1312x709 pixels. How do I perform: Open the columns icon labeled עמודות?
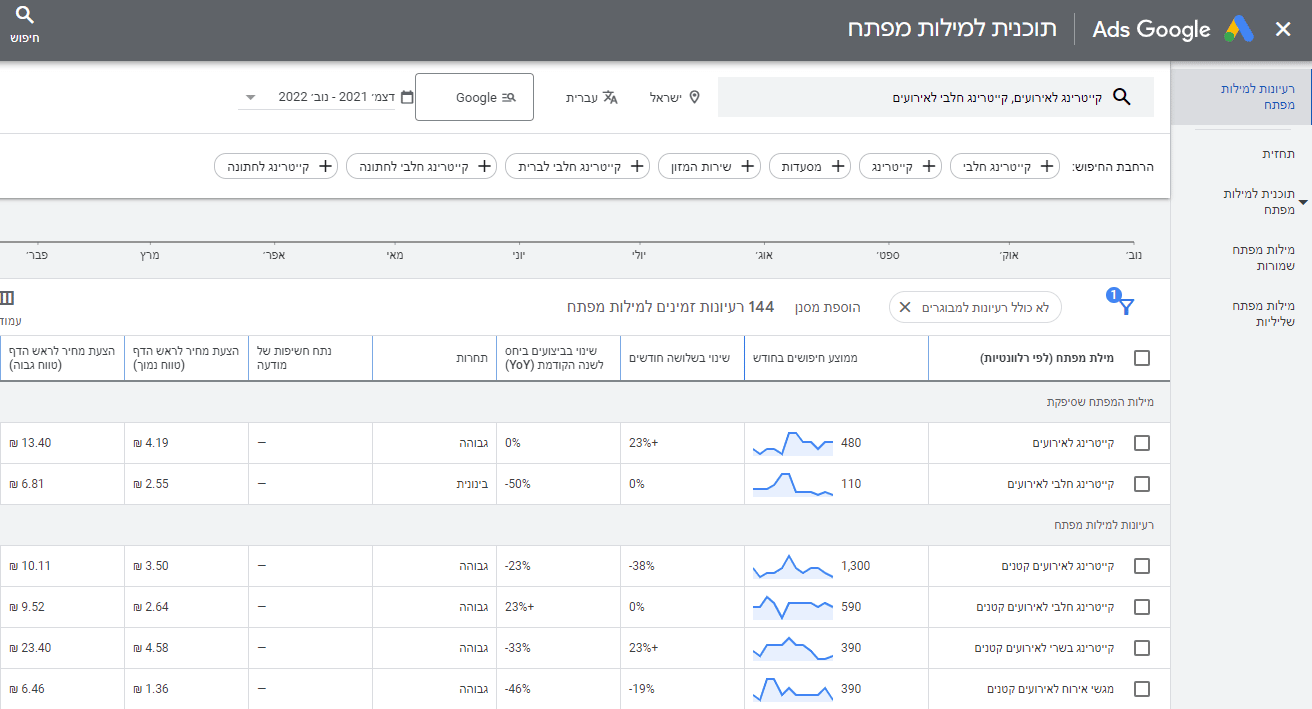click(x=8, y=298)
